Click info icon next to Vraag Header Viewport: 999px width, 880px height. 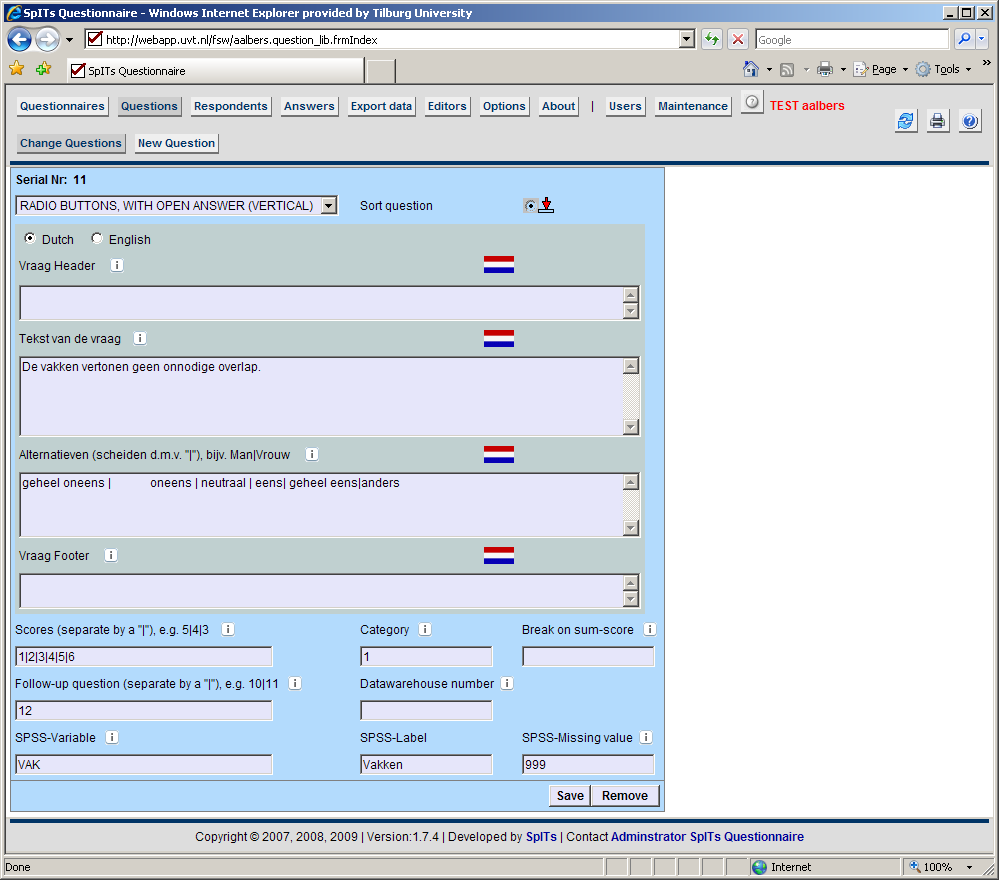tap(117, 266)
